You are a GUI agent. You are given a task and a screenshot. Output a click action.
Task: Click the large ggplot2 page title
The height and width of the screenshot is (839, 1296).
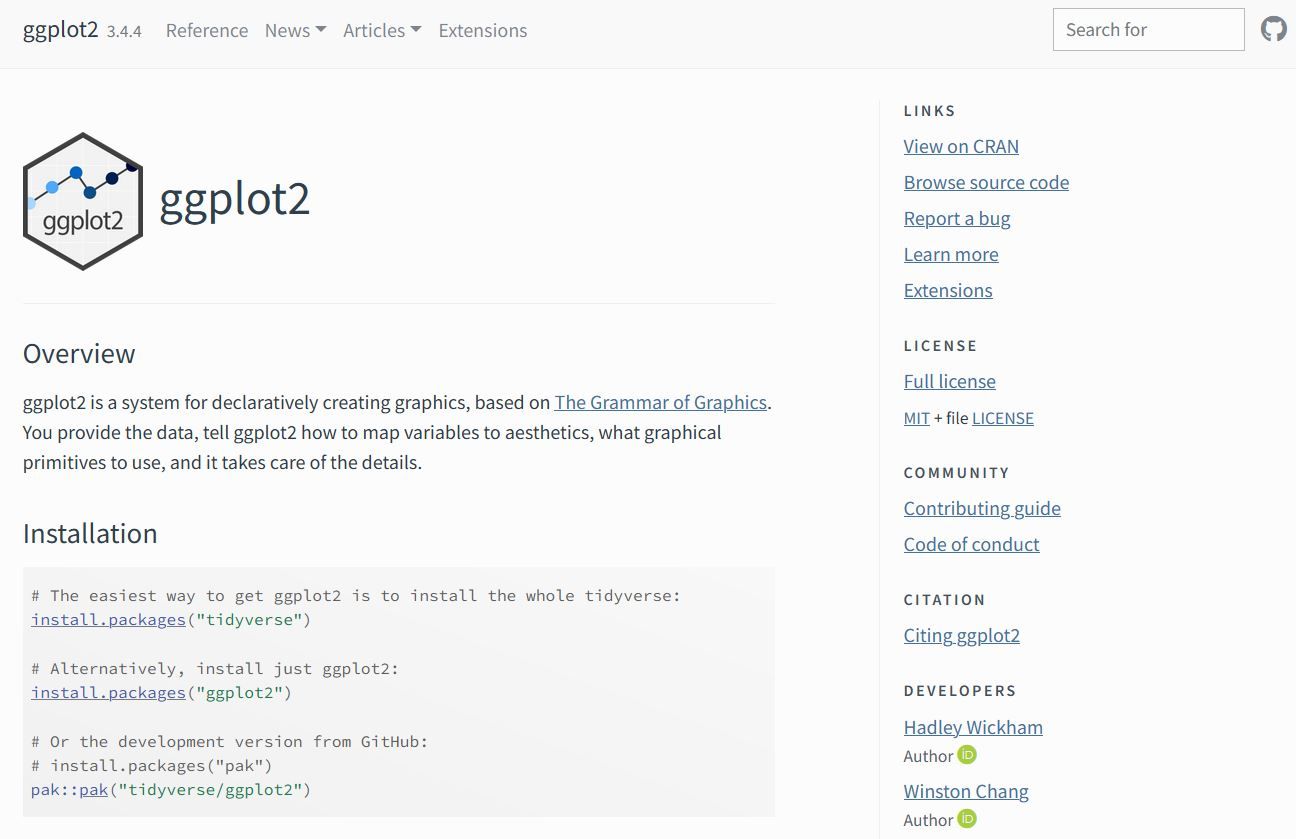point(235,200)
